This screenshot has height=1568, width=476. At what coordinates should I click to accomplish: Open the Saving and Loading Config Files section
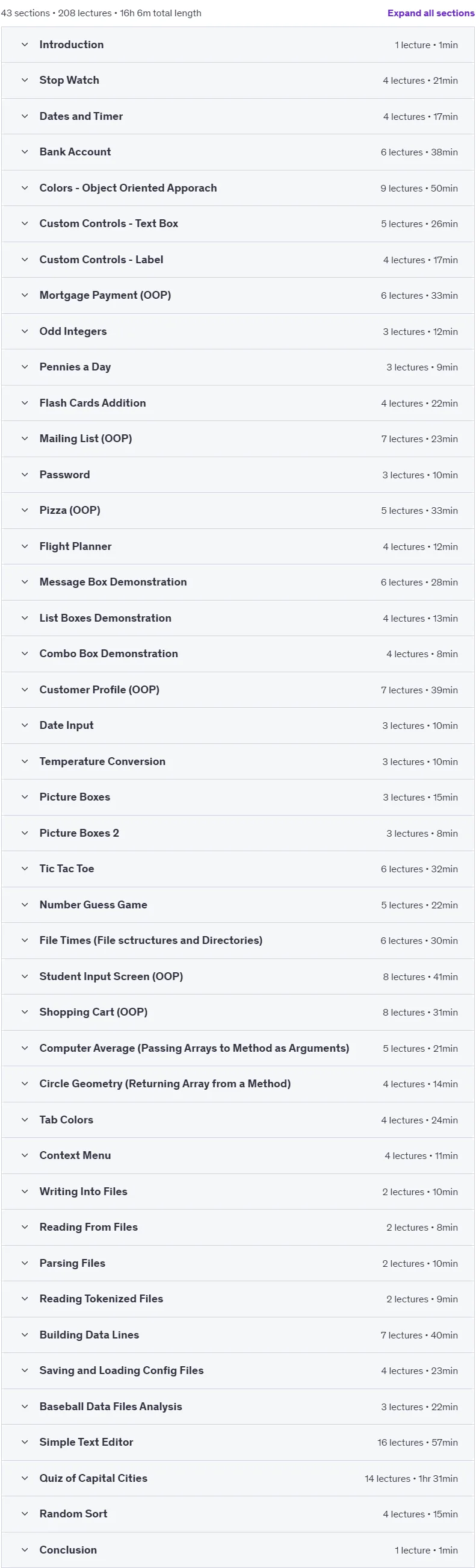(x=238, y=1371)
